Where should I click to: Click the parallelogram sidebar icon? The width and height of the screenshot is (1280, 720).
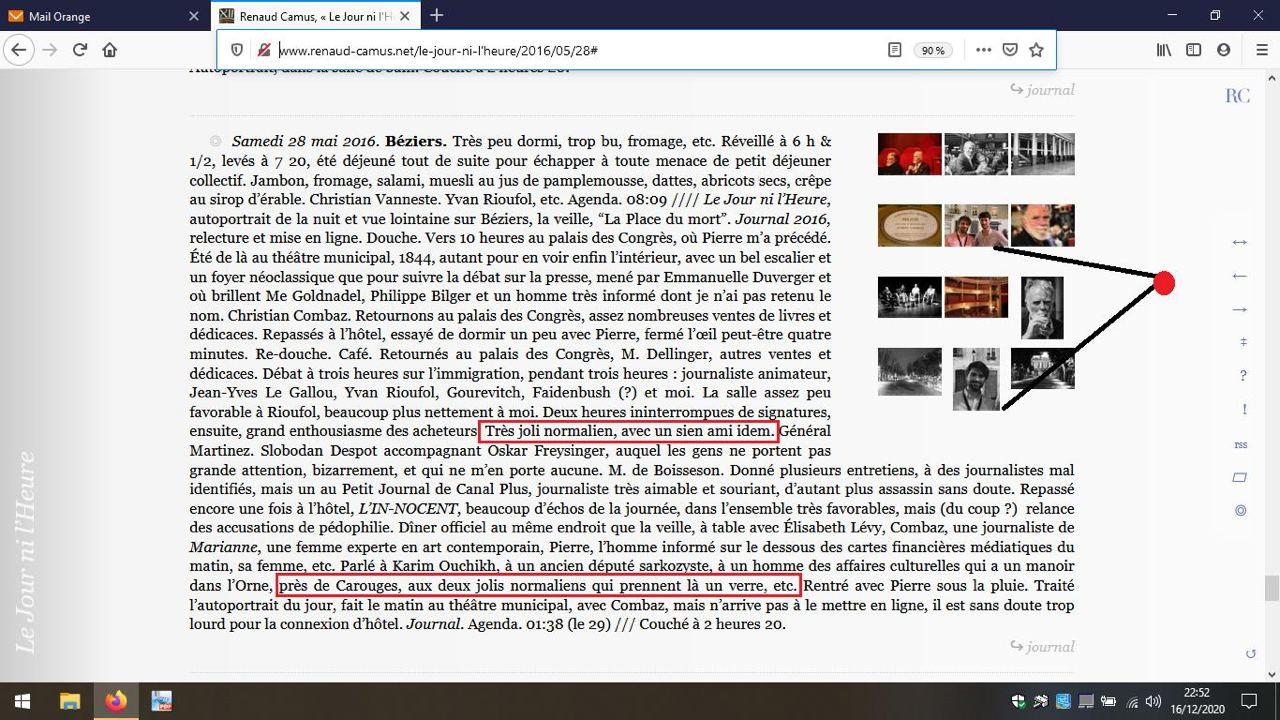tap(1240, 478)
